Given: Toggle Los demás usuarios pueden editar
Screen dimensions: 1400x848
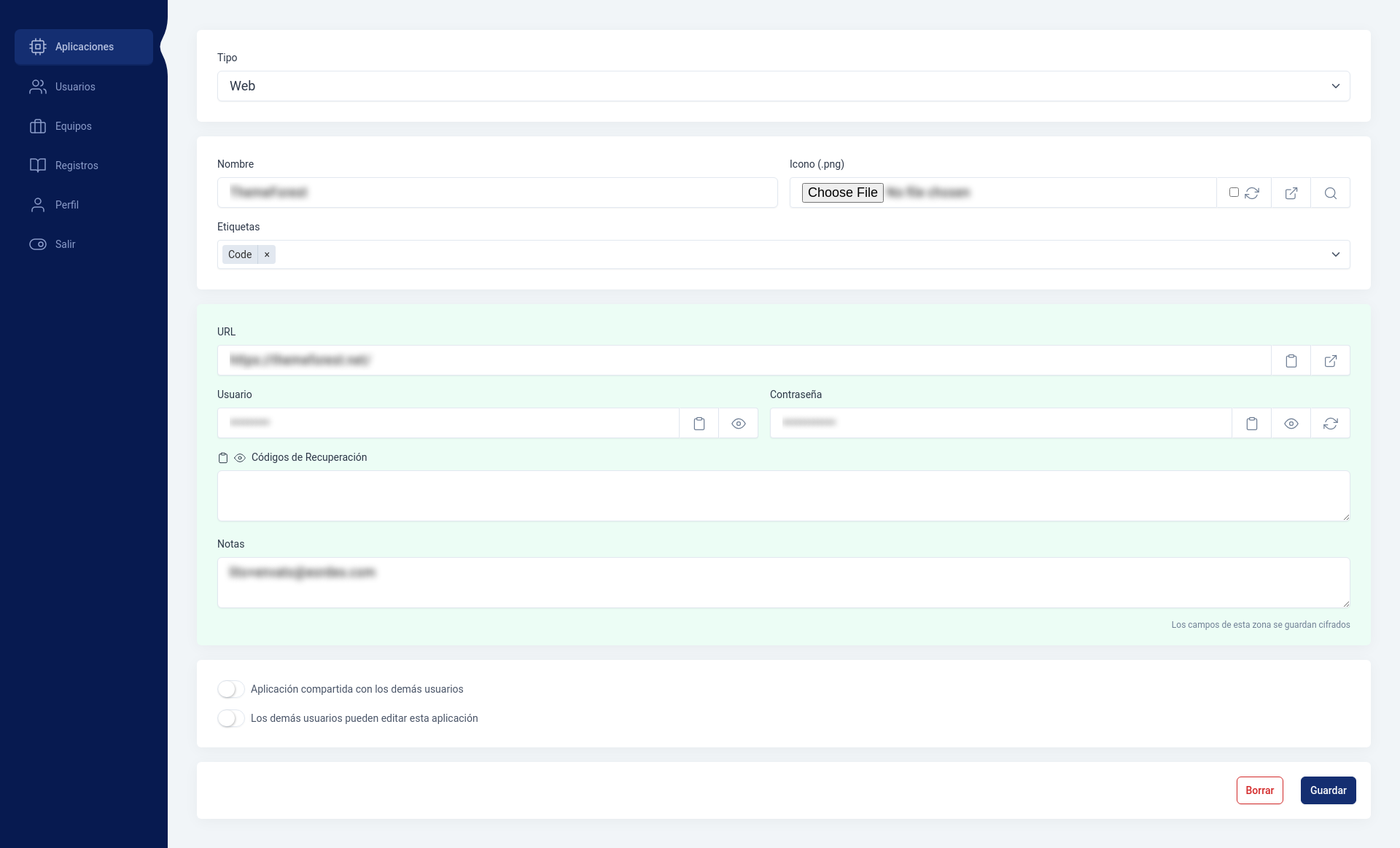Looking at the screenshot, I should tap(230, 718).
